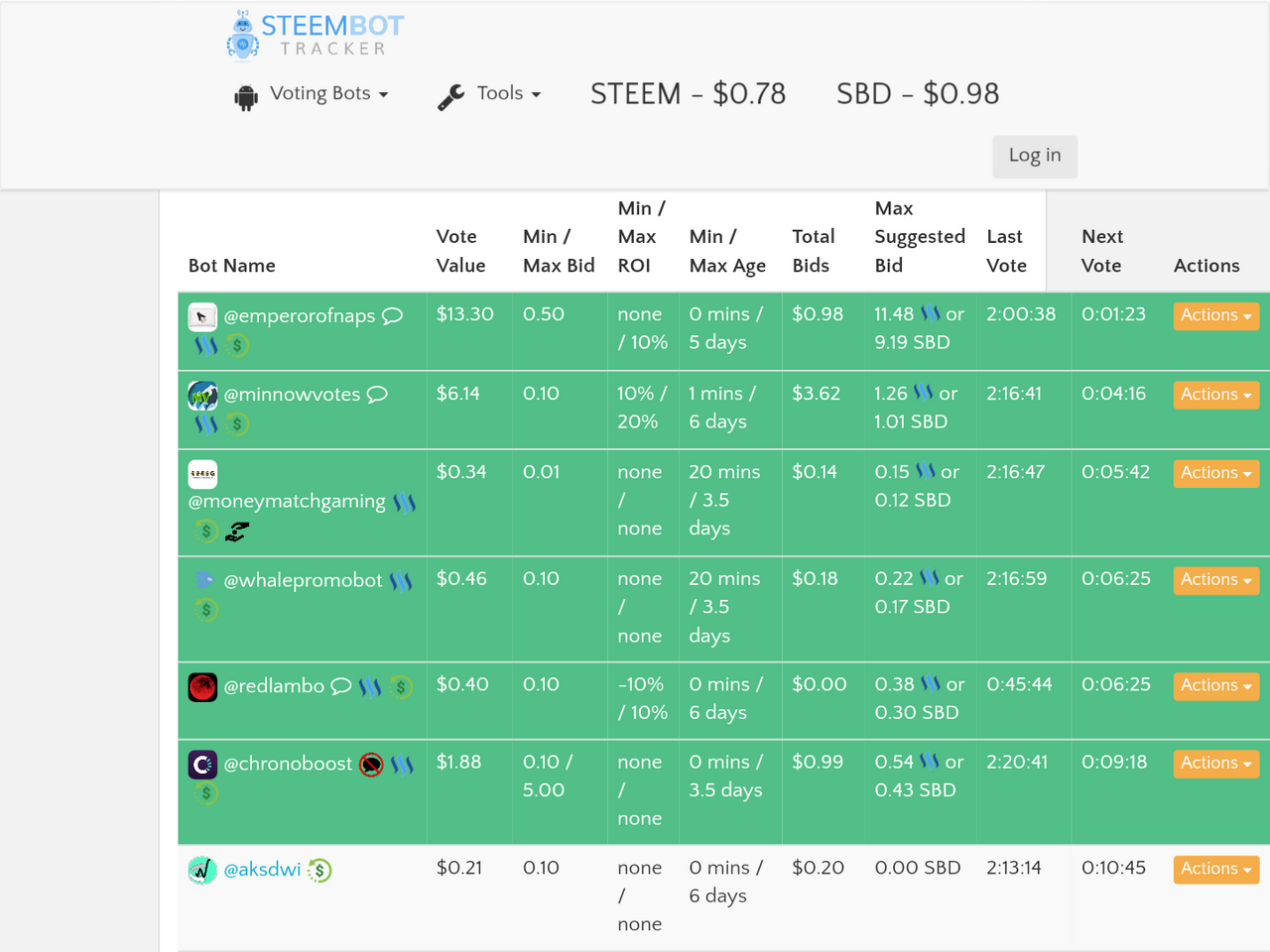
Task: Click the Steem Bot Tracker robot logo
Action: (242, 35)
